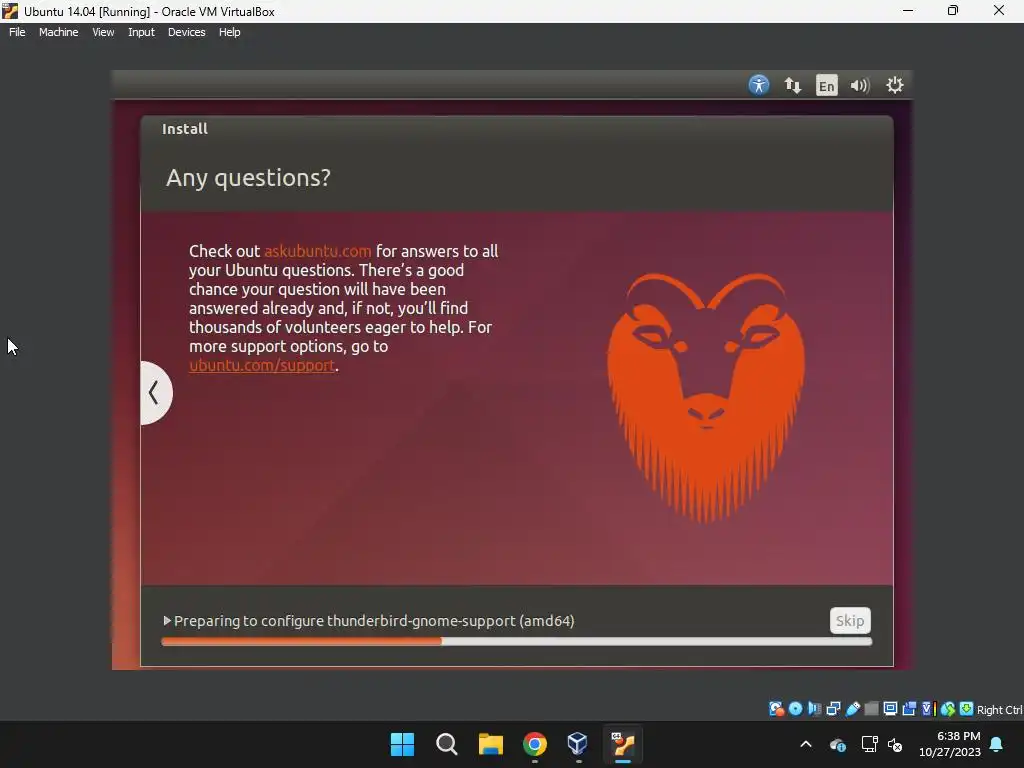1024x768 pixels.
Task: Click the VirtualBox USB devices indicator
Action: tap(852, 709)
